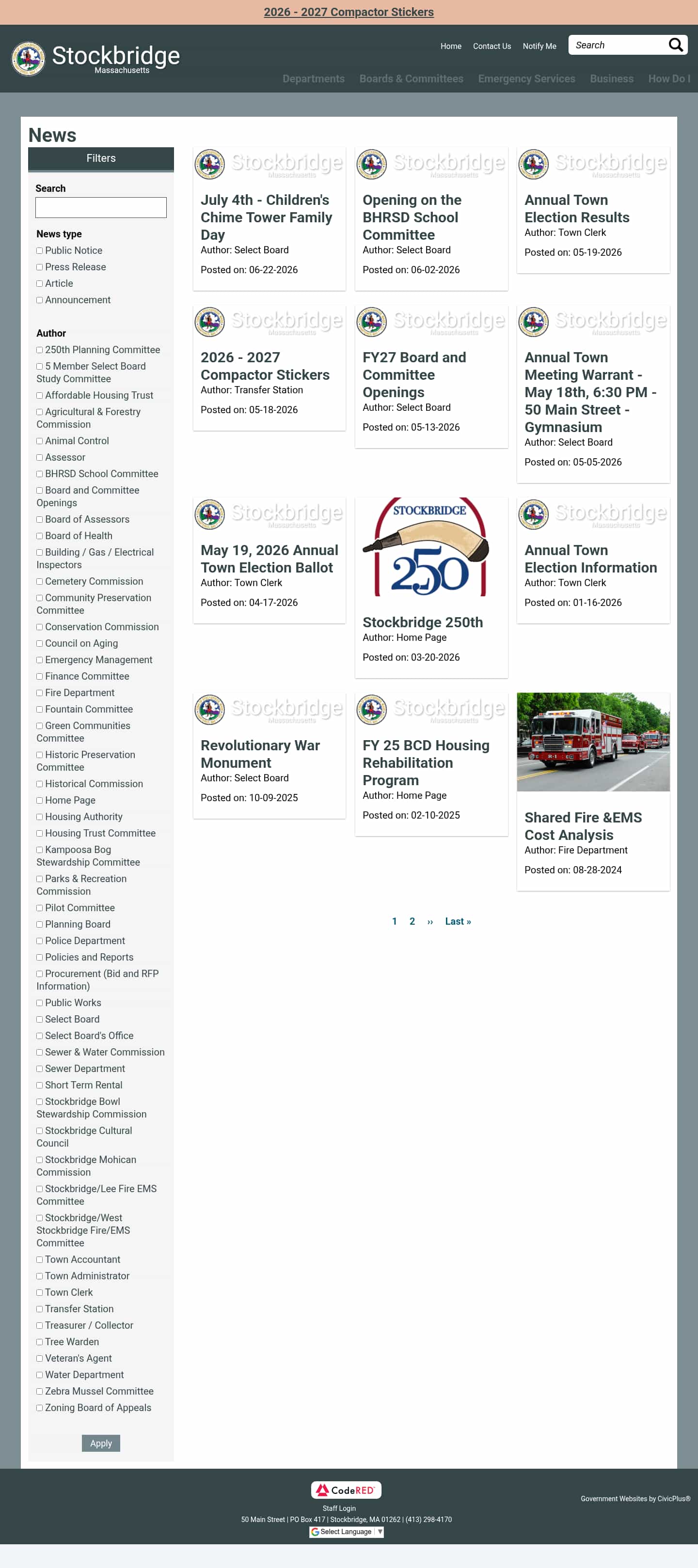Open the Business menu
698x1568 pixels.
pyautogui.click(x=612, y=78)
